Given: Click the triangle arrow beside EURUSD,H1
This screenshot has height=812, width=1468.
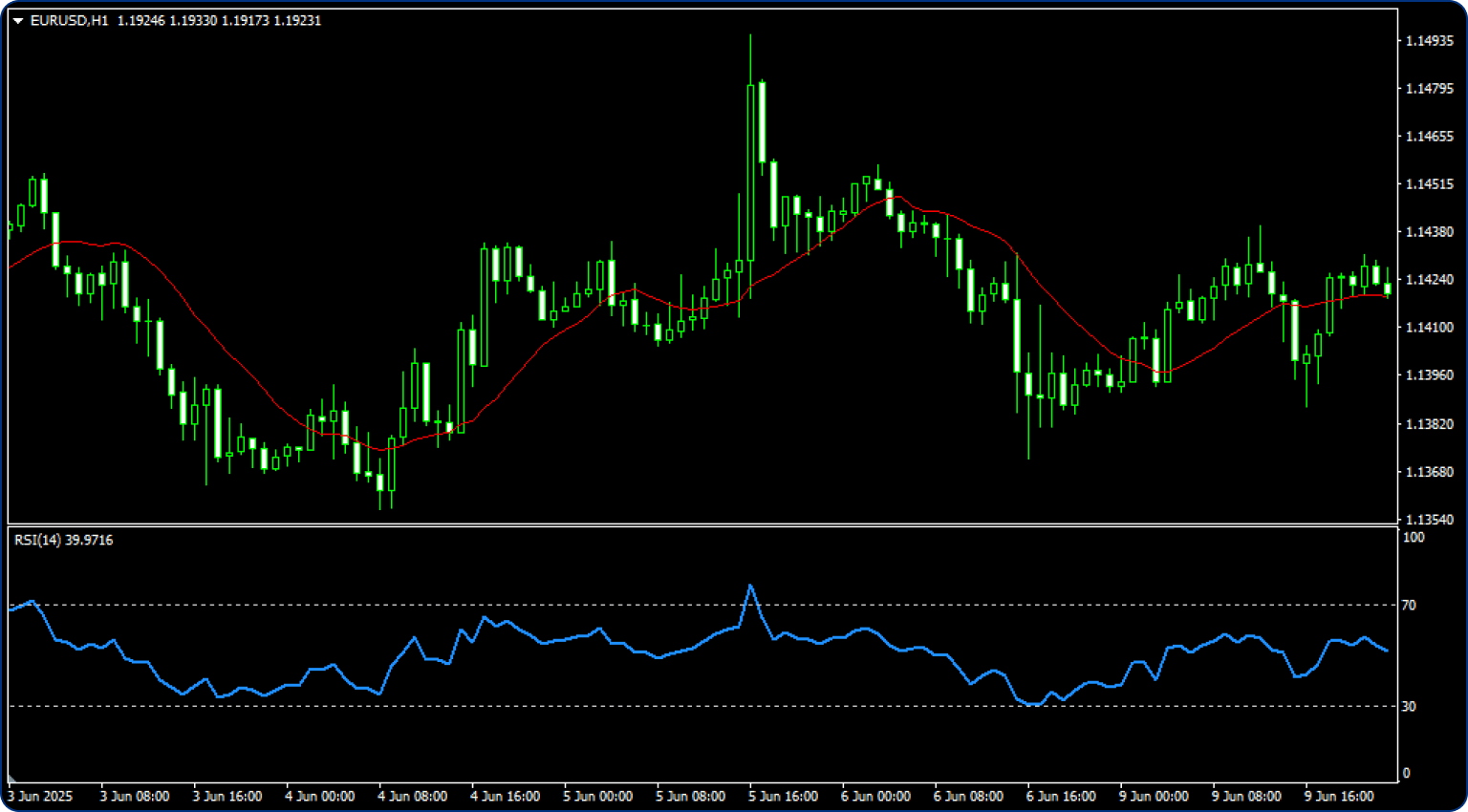Looking at the screenshot, I should tap(17, 21).
